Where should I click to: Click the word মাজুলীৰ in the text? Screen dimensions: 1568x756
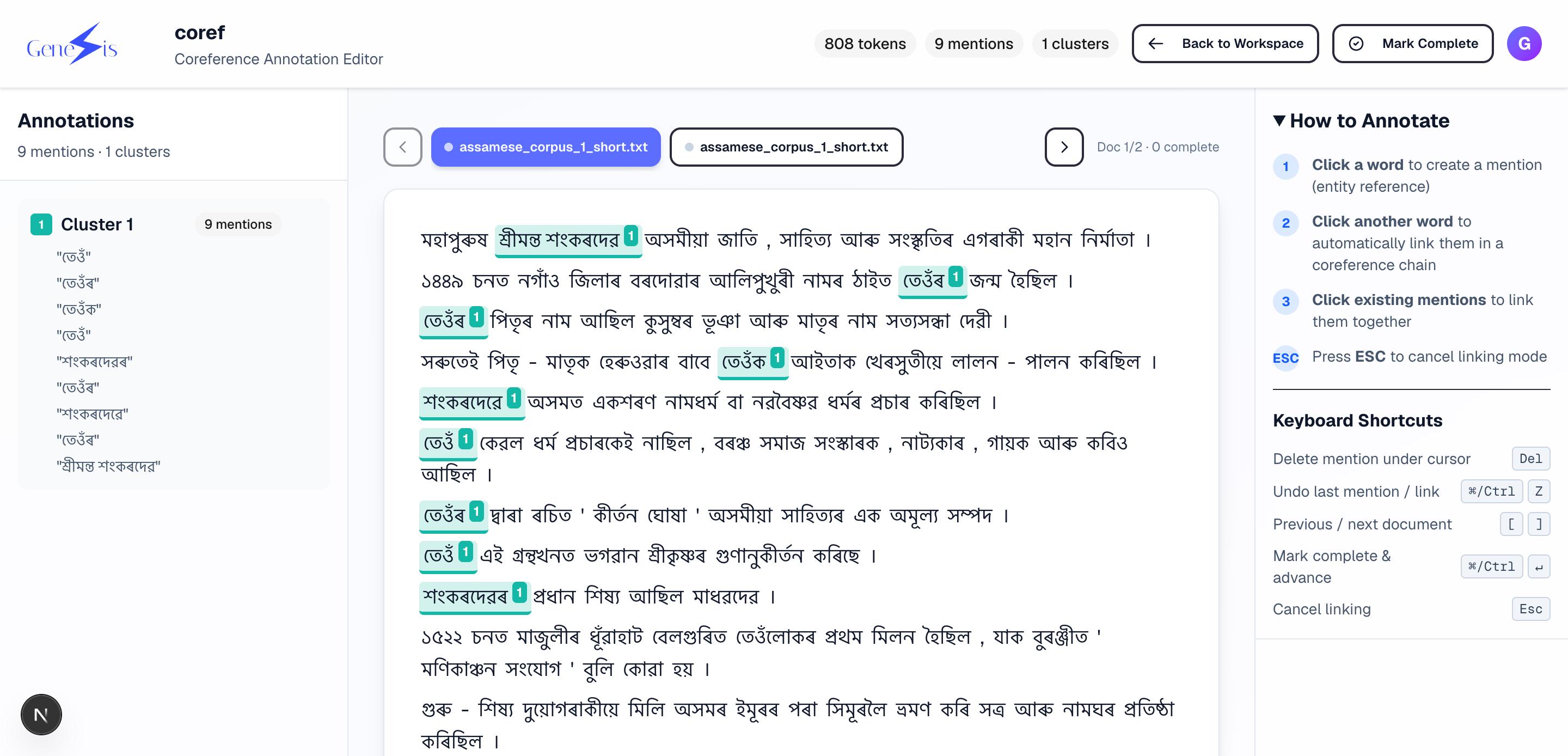click(x=548, y=637)
